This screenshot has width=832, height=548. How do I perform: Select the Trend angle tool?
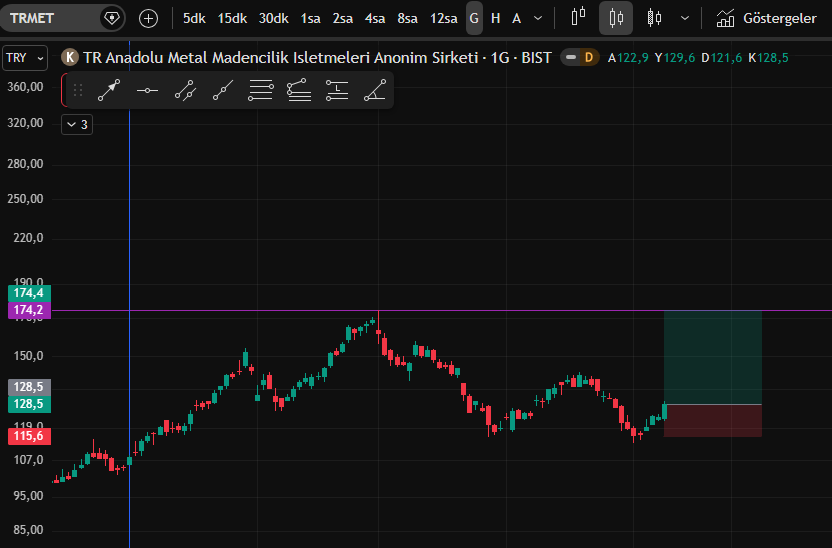375,90
